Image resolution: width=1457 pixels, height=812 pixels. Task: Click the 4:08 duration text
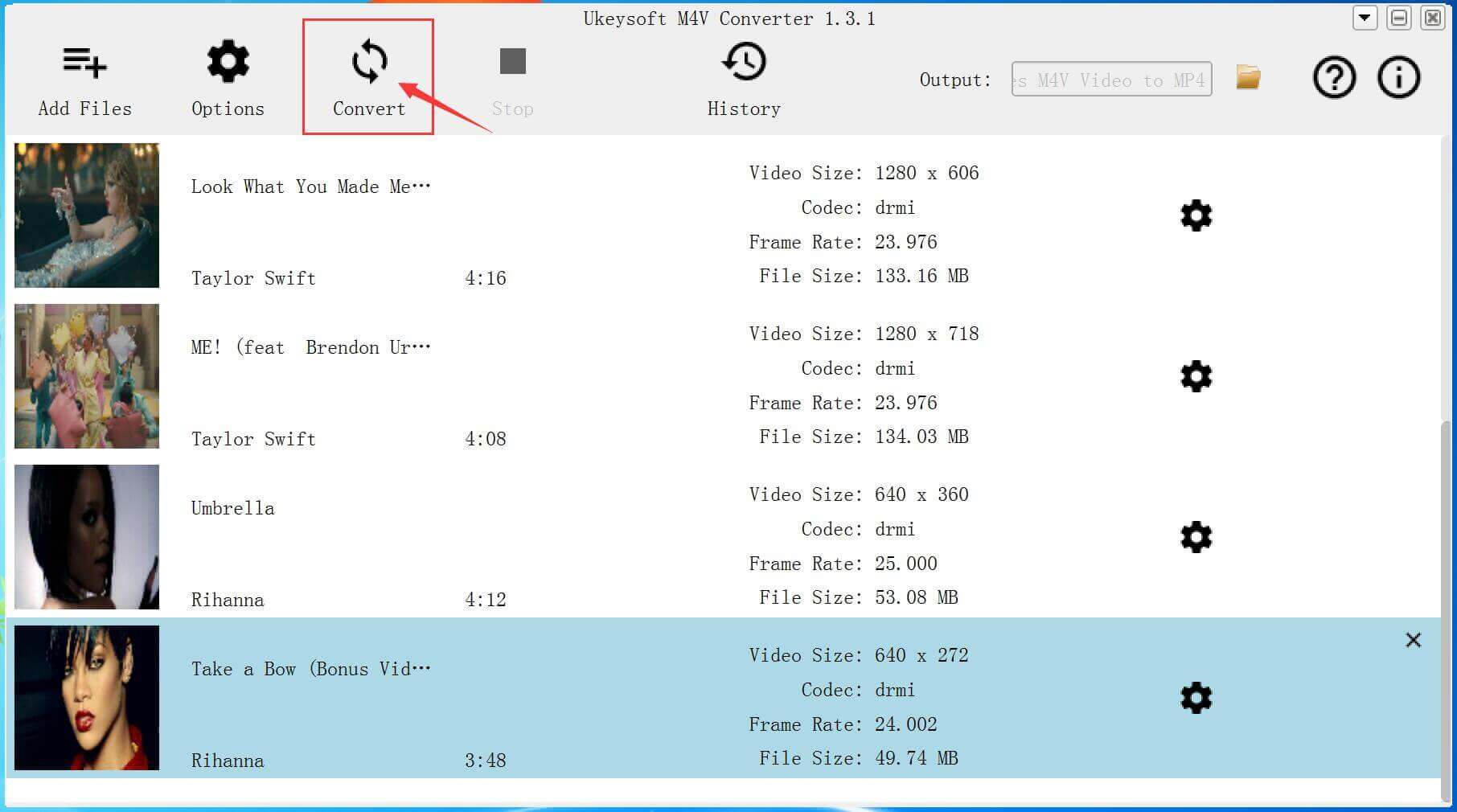[486, 439]
